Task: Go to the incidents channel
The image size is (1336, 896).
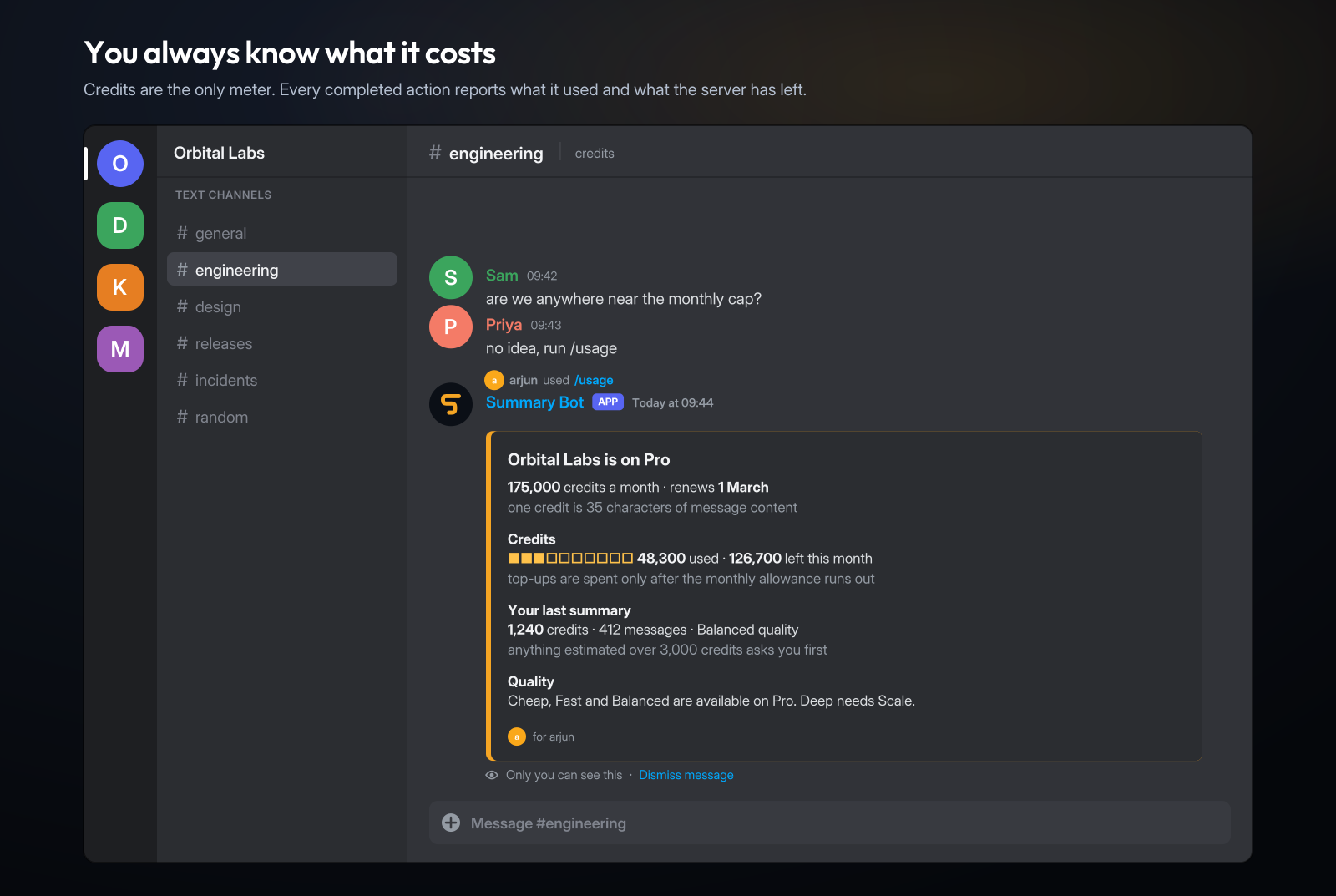Action: [x=282, y=380]
